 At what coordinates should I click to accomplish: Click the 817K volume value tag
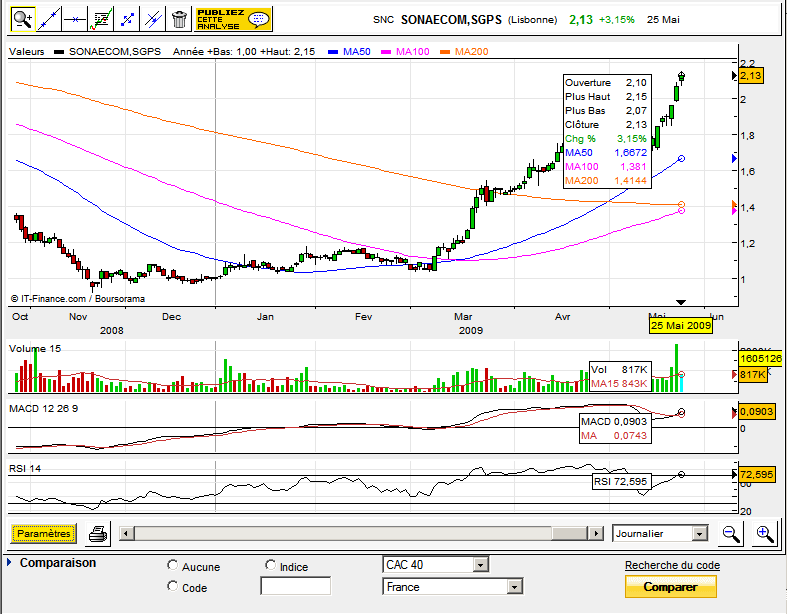[x=752, y=375]
